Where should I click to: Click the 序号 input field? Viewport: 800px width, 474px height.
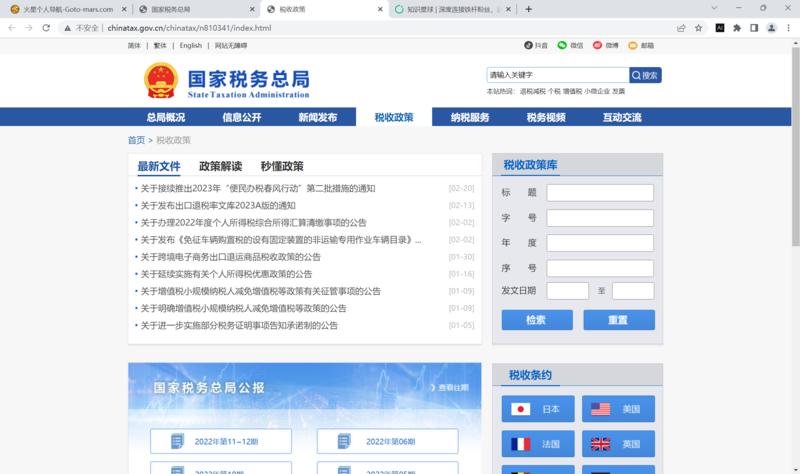pyautogui.click(x=600, y=268)
